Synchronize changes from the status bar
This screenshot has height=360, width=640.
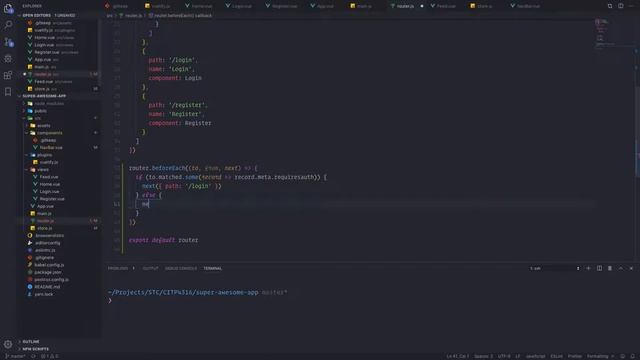coord(33,356)
